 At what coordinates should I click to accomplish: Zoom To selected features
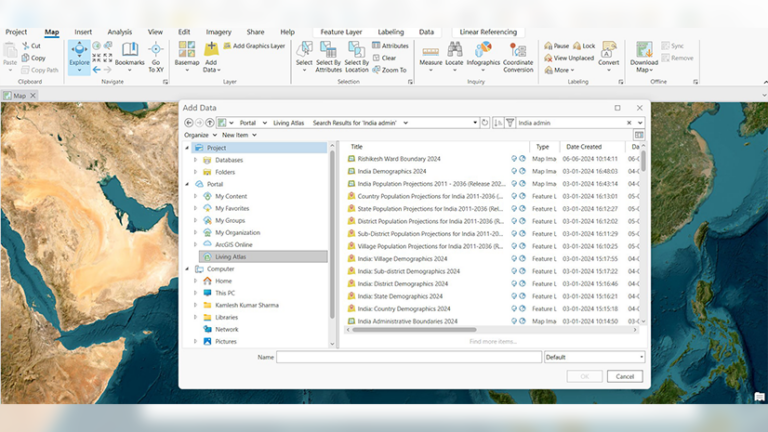(x=389, y=70)
